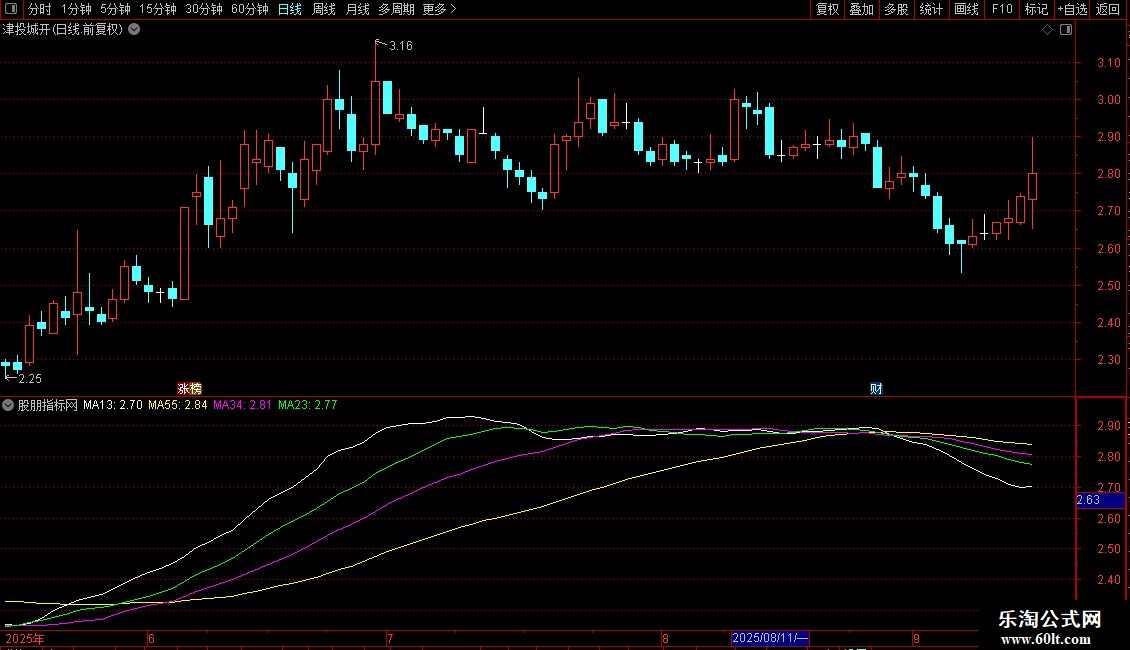
Task: Select the 1分钟 period tab
Action: [x=76, y=9]
